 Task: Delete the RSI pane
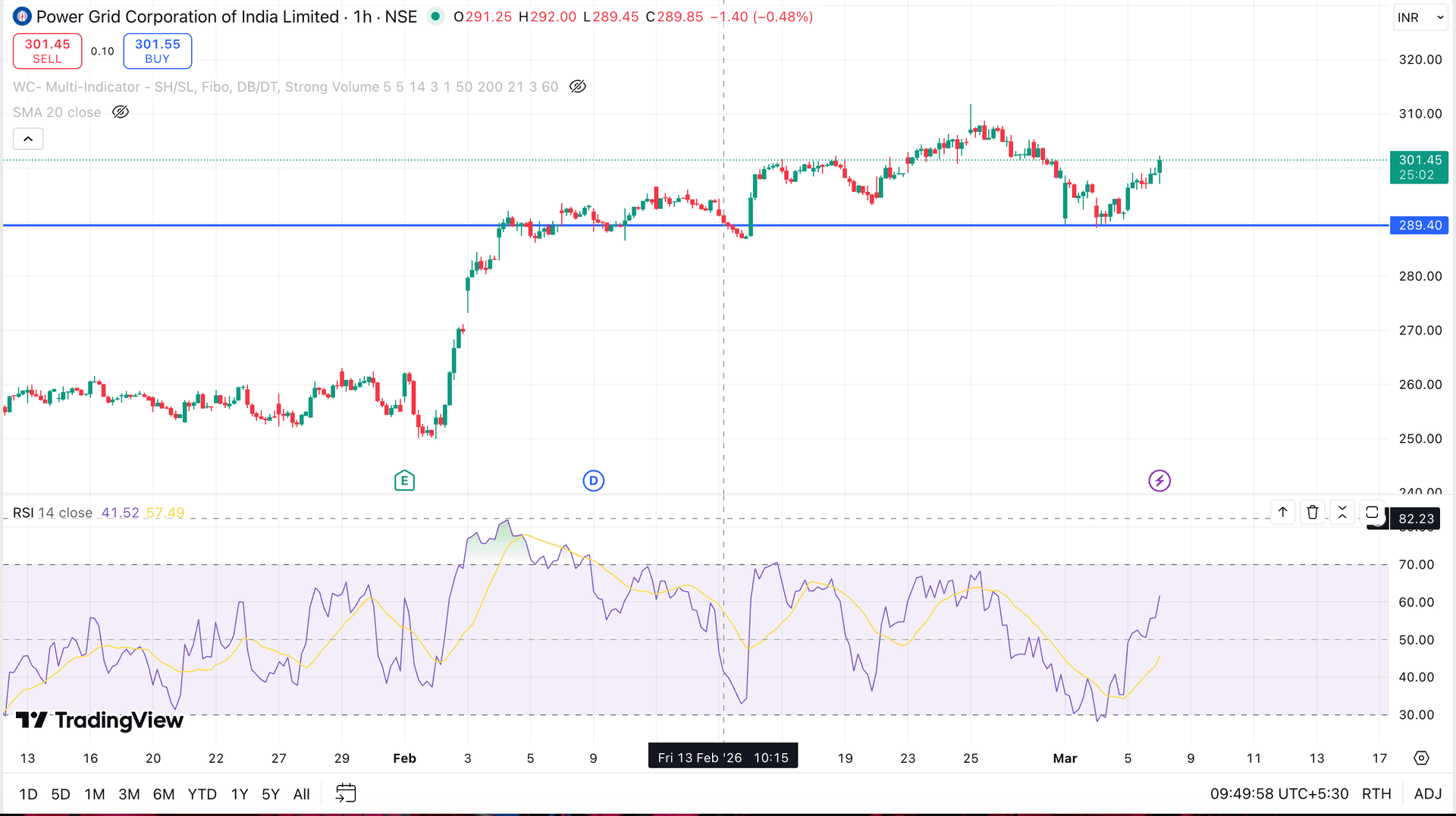tap(1313, 513)
